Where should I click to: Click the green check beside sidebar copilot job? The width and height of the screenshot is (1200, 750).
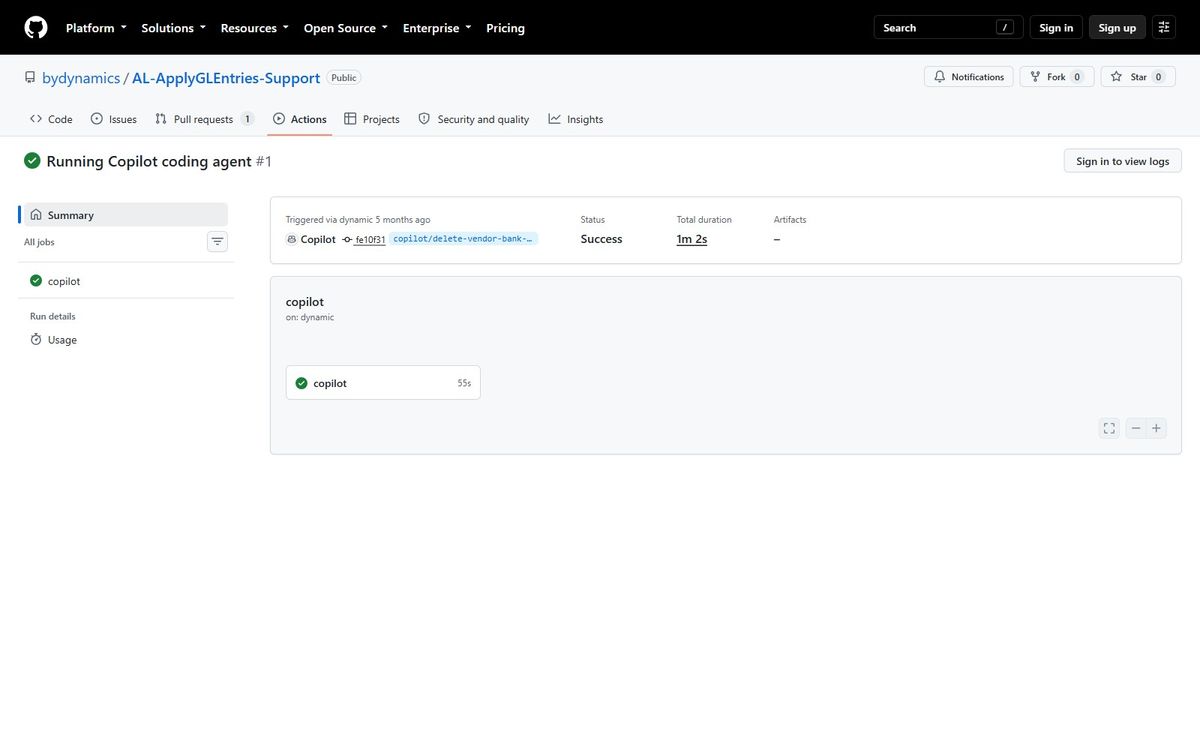click(x=36, y=281)
